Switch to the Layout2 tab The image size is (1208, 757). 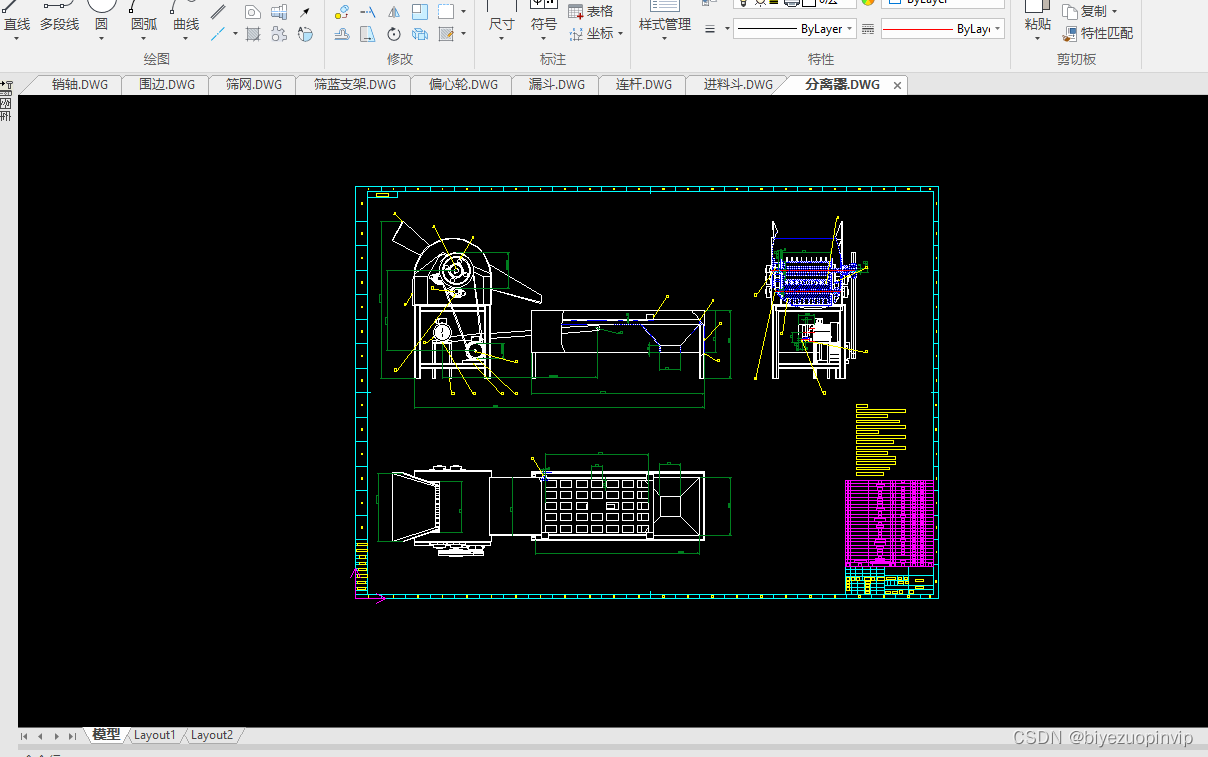[212, 735]
